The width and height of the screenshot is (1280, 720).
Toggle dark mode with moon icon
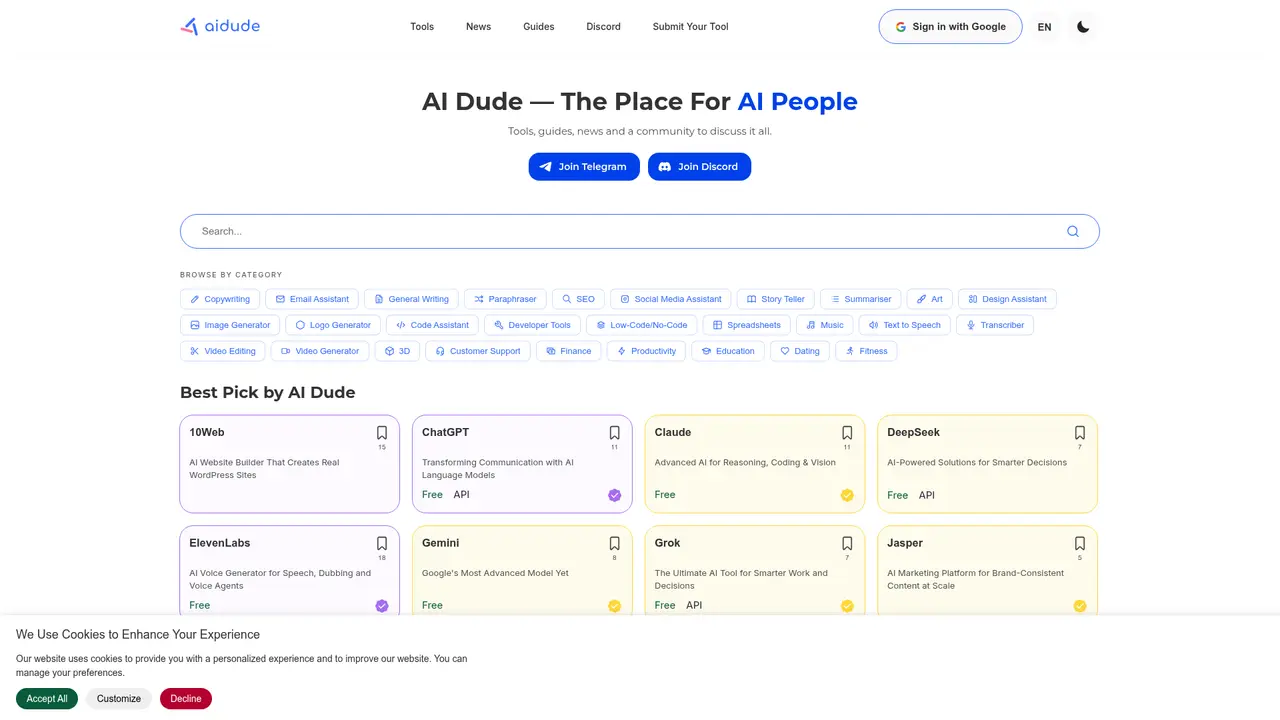[1083, 27]
